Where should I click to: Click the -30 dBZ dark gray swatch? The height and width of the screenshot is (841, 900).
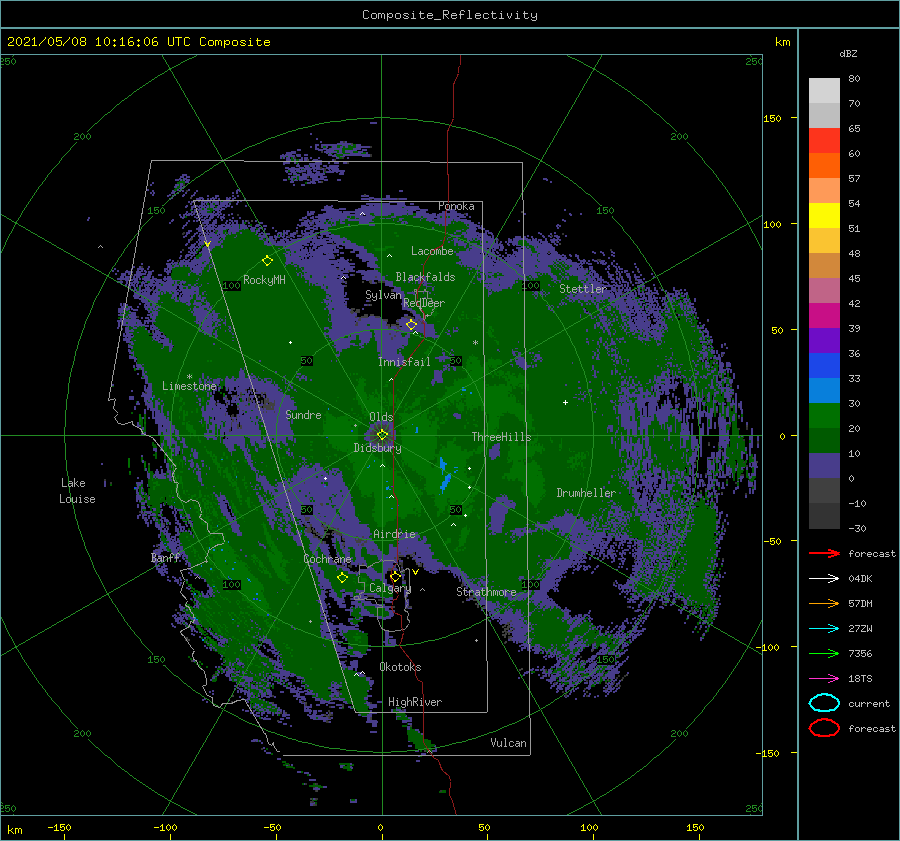point(824,516)
